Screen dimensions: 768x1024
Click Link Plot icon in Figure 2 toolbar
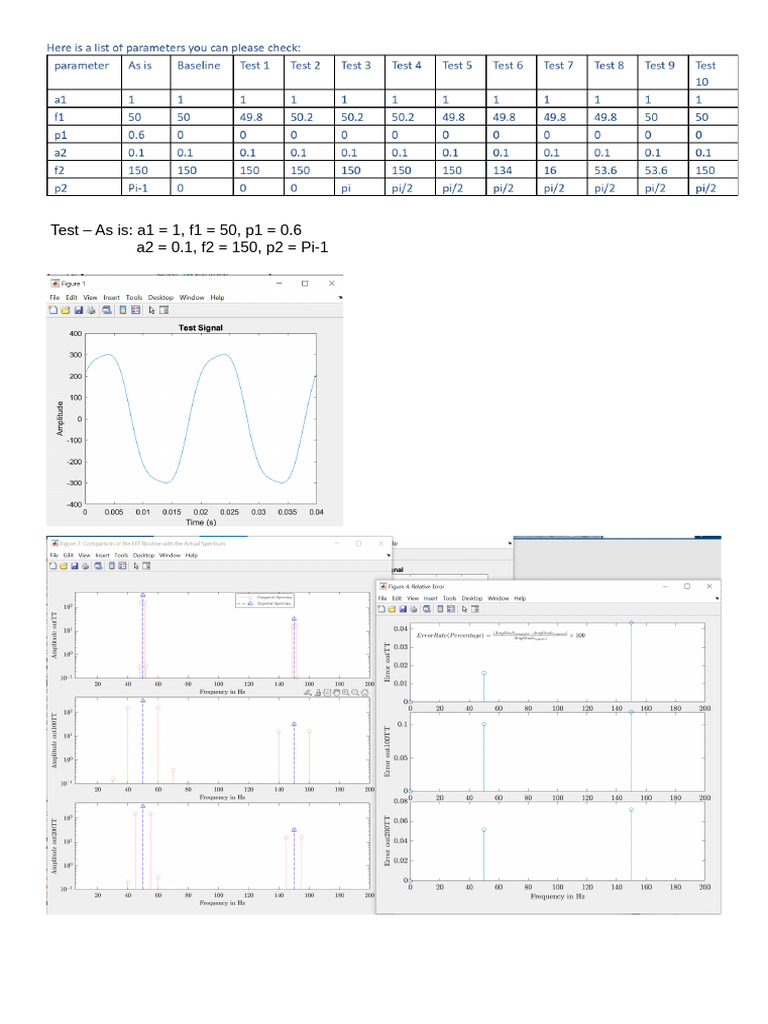(99, 566)
